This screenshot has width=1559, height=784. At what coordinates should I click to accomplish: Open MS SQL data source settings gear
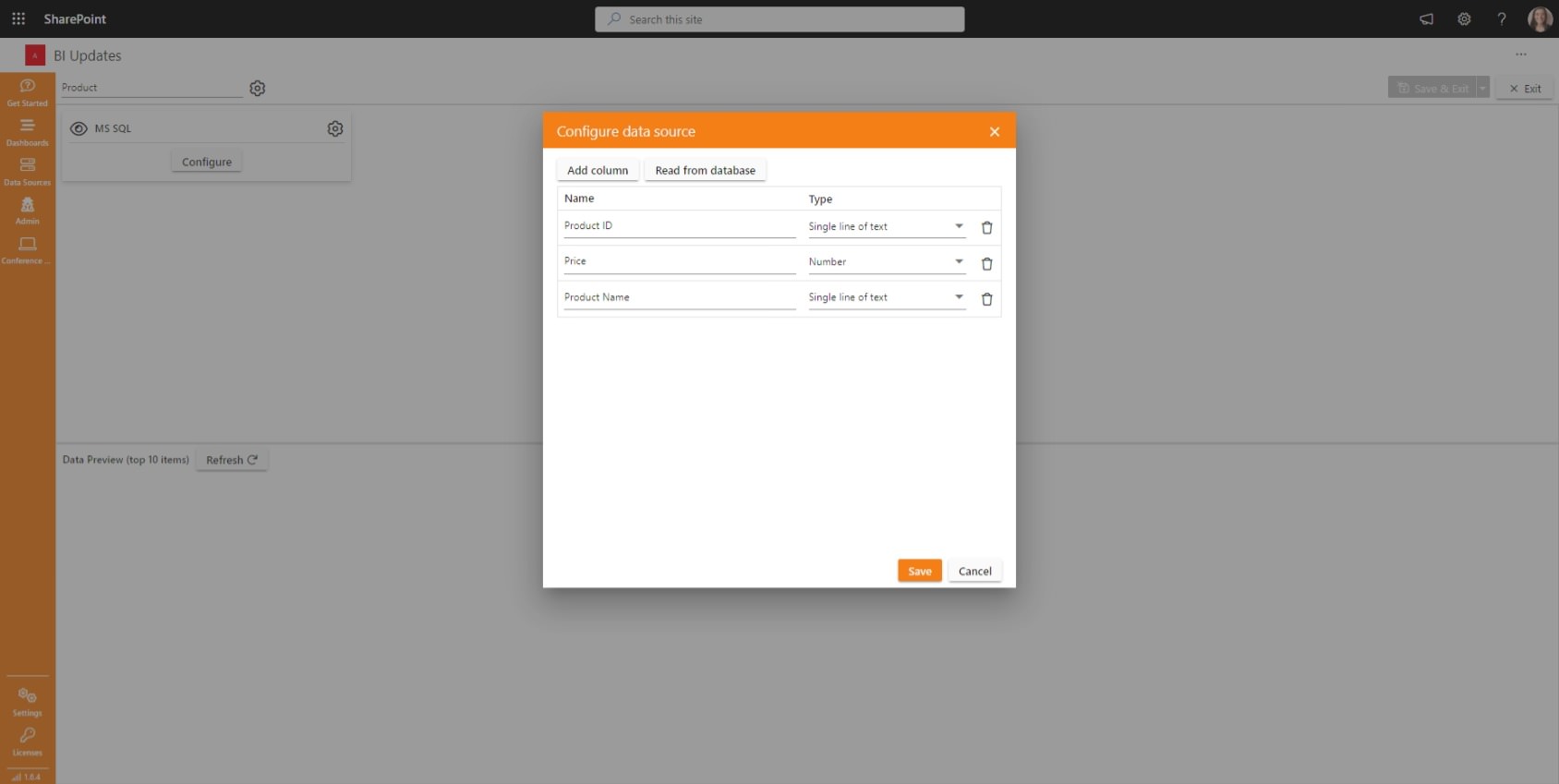pos(335,128)
